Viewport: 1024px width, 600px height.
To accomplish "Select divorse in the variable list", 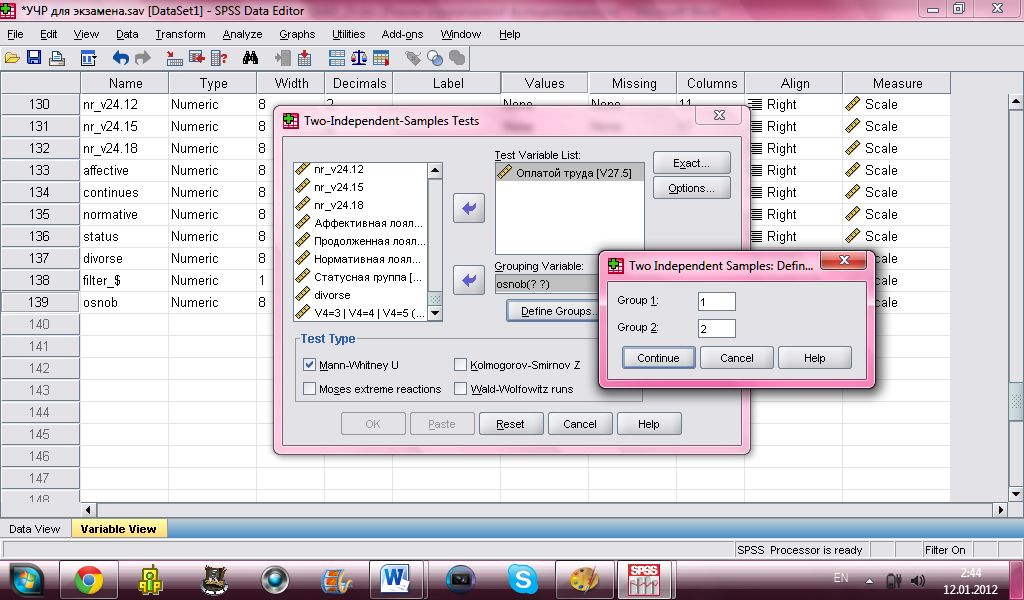I will [x=332, y=295].
